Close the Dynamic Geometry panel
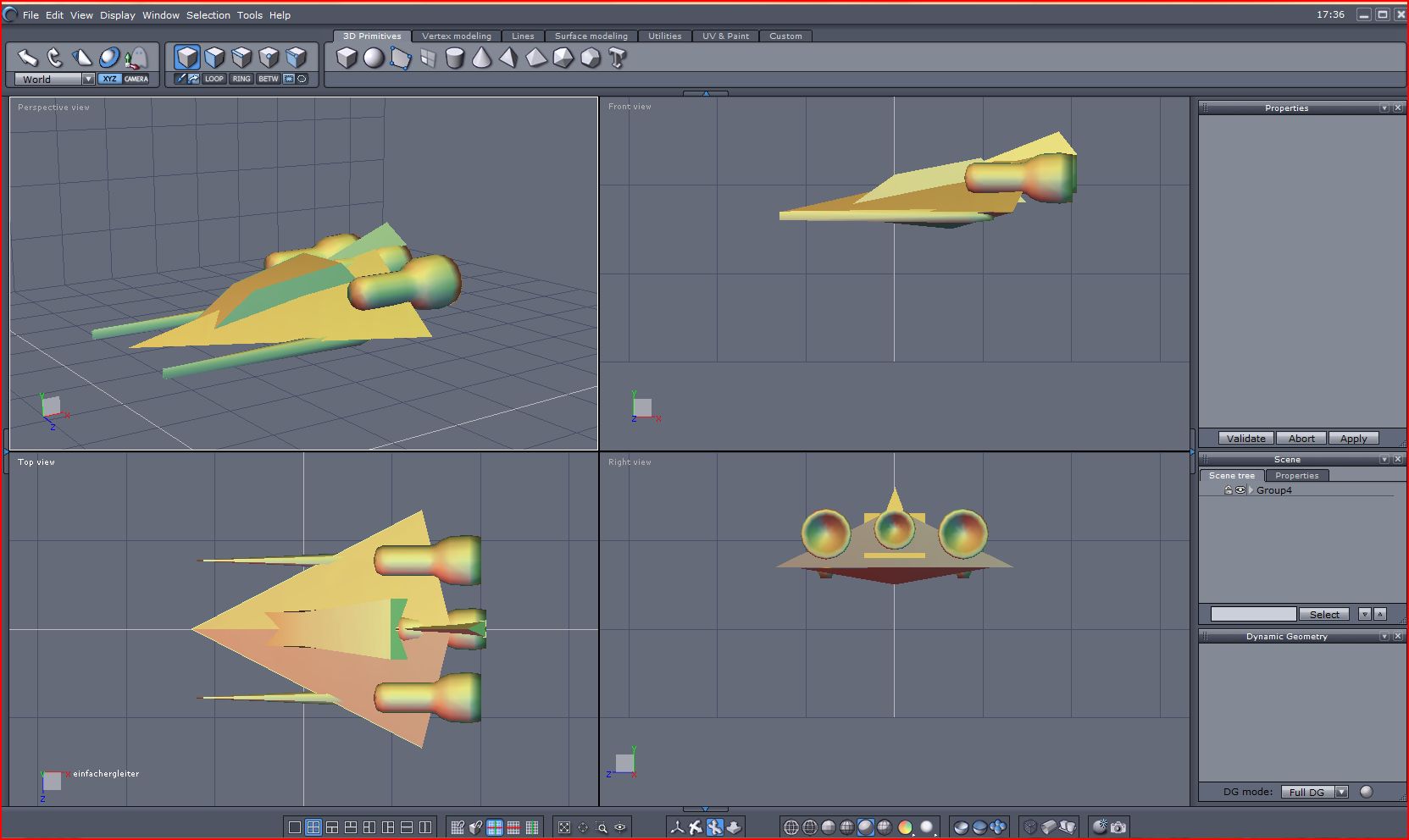This screenshot has height=840, width=1409. pyautogui.click(x=1398, y=636)
